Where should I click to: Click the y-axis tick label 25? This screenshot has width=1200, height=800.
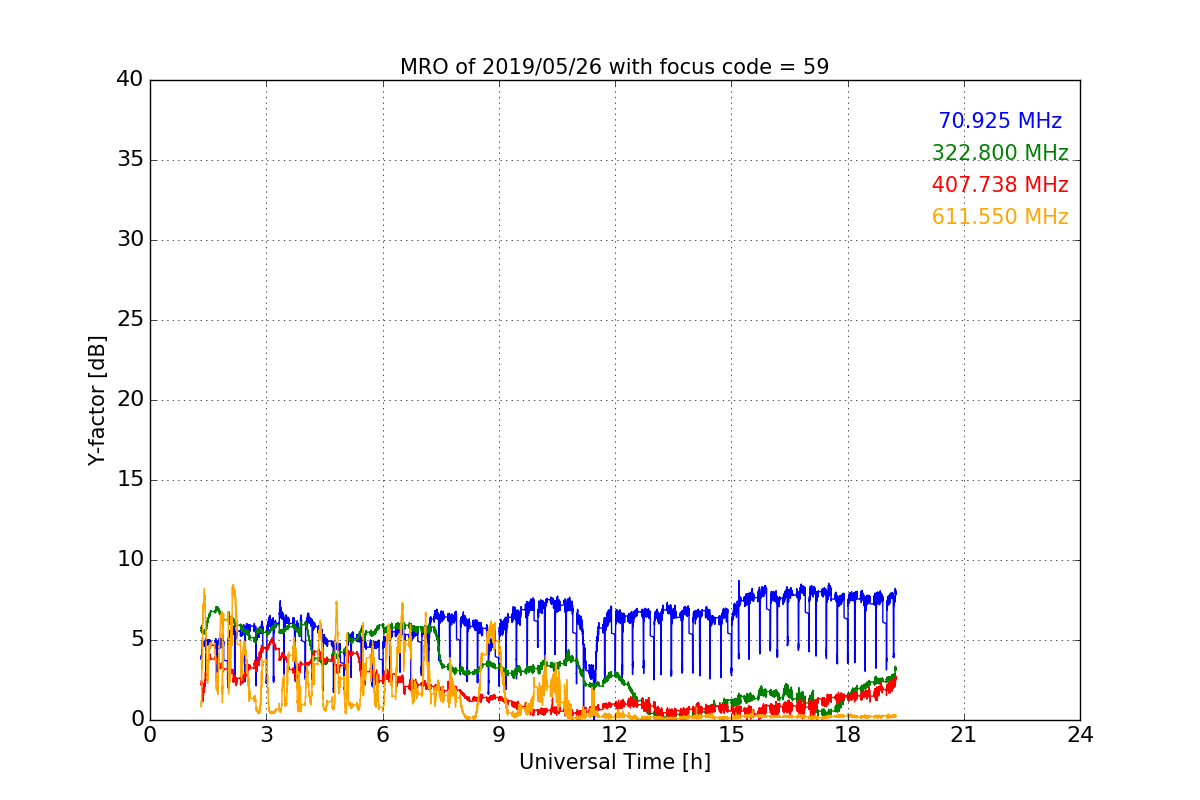point(130,320)
